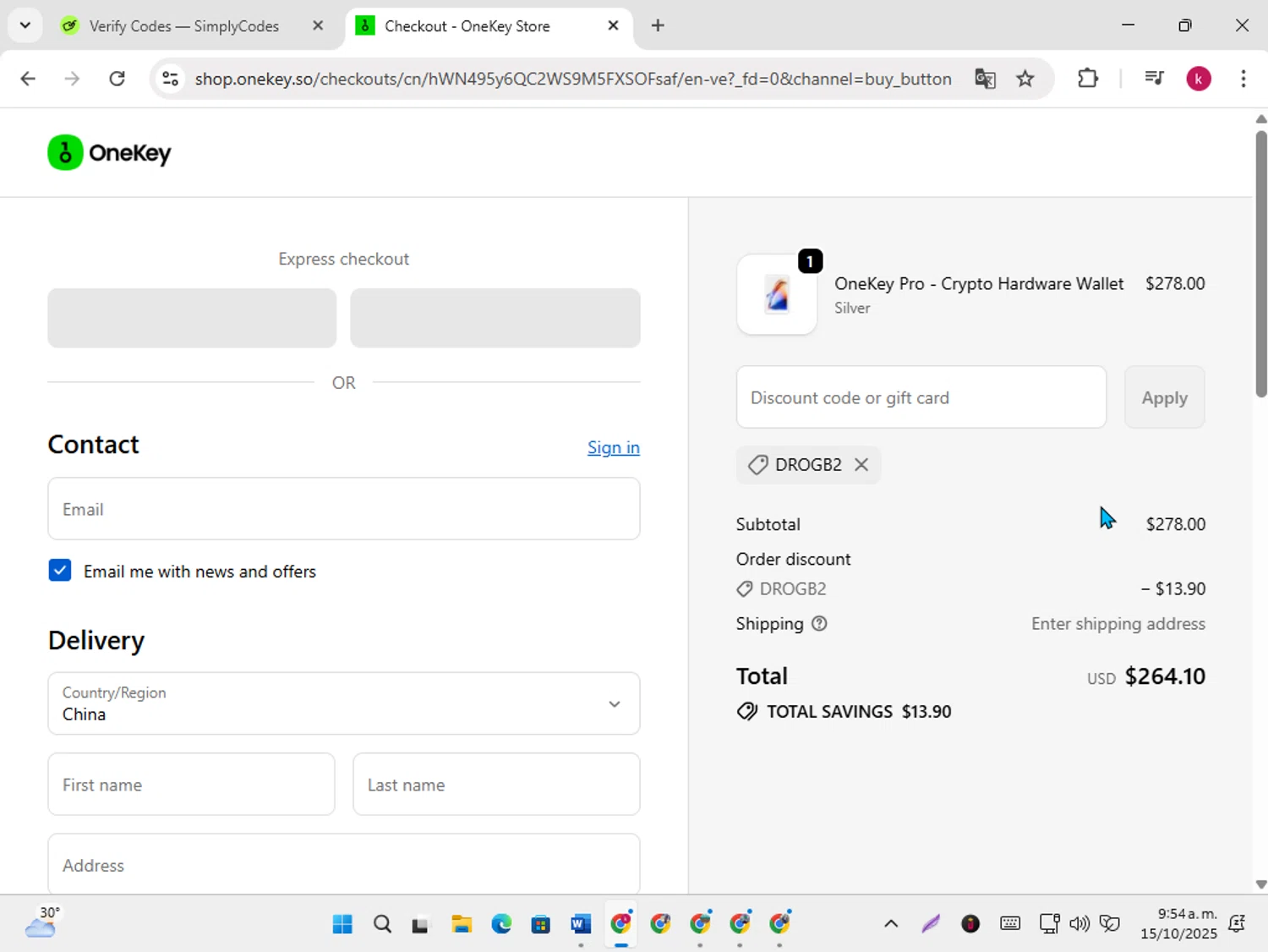This screenshot has width=1268, height=952.
Task: Open the Extensions puzzle icon
Action: [1088, 79]
